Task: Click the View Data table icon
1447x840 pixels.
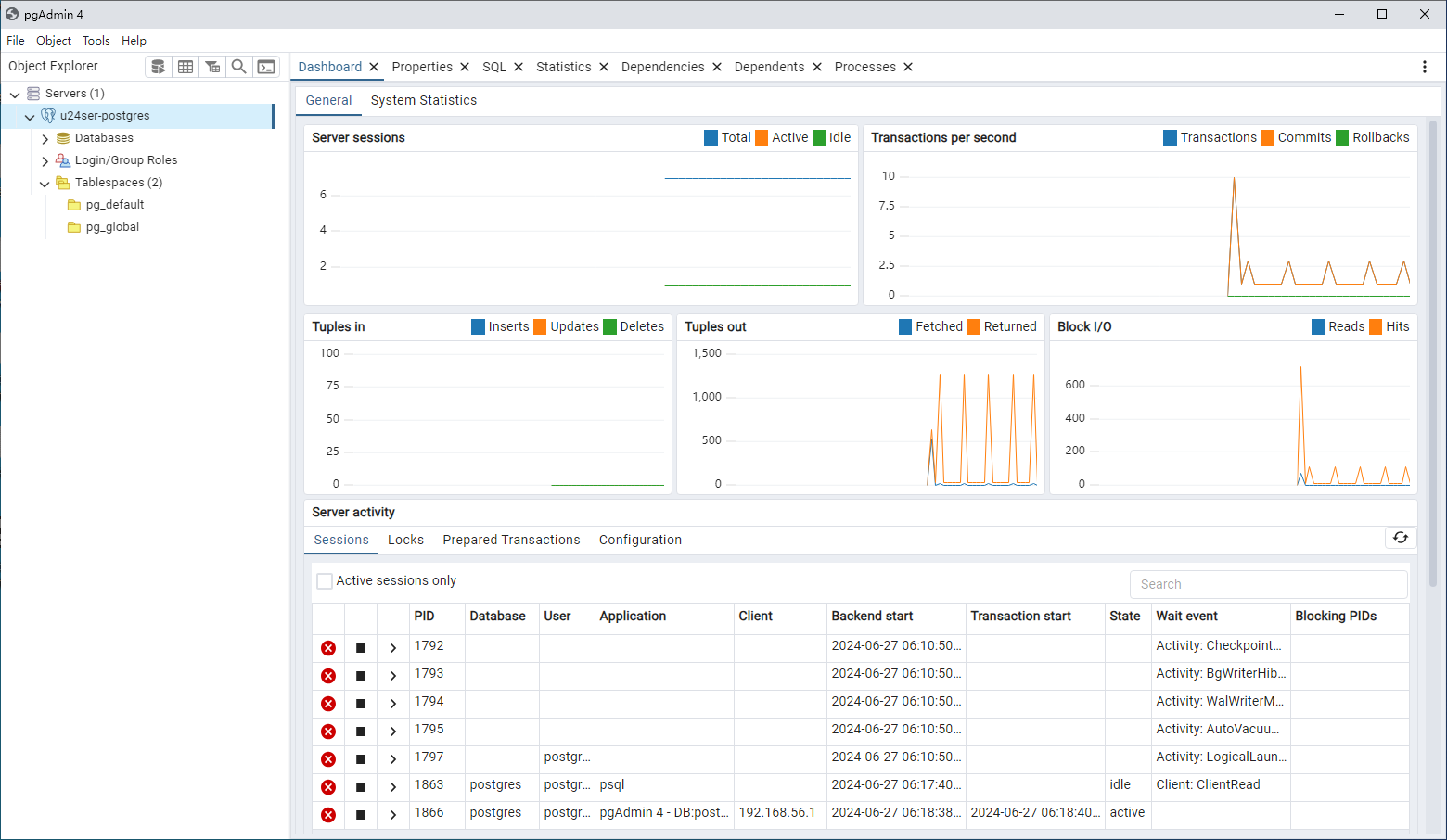Action: (186, 67)
